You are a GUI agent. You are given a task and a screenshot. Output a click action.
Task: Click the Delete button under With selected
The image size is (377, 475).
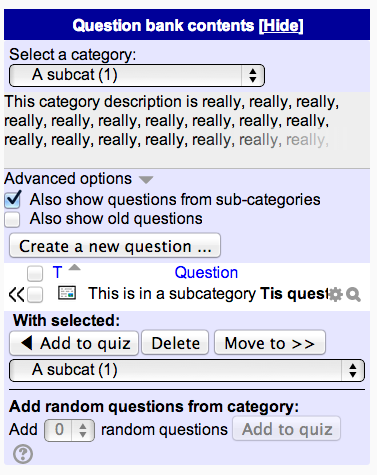click(175, 343)
